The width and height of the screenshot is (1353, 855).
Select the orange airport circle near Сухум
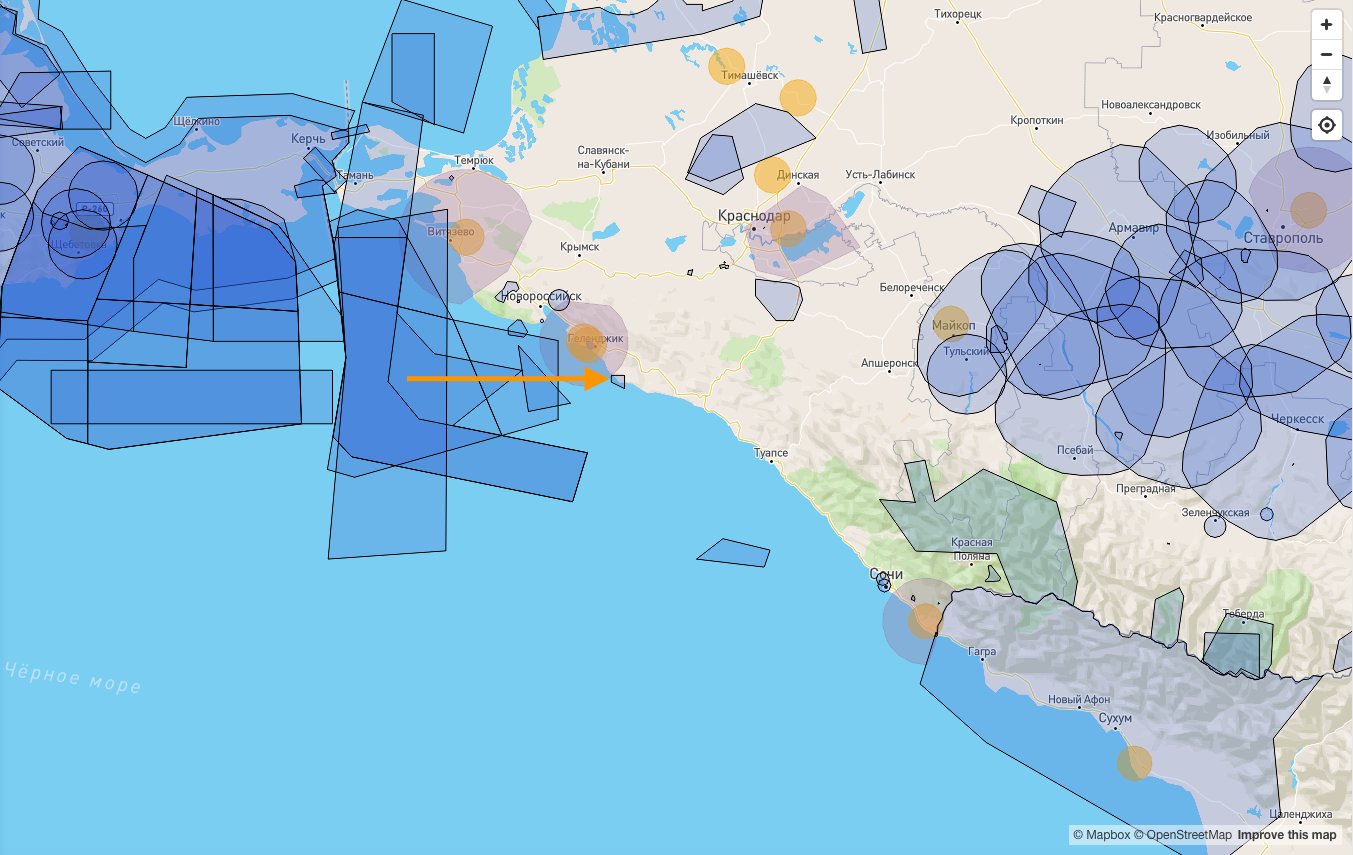click(1134, 763)
